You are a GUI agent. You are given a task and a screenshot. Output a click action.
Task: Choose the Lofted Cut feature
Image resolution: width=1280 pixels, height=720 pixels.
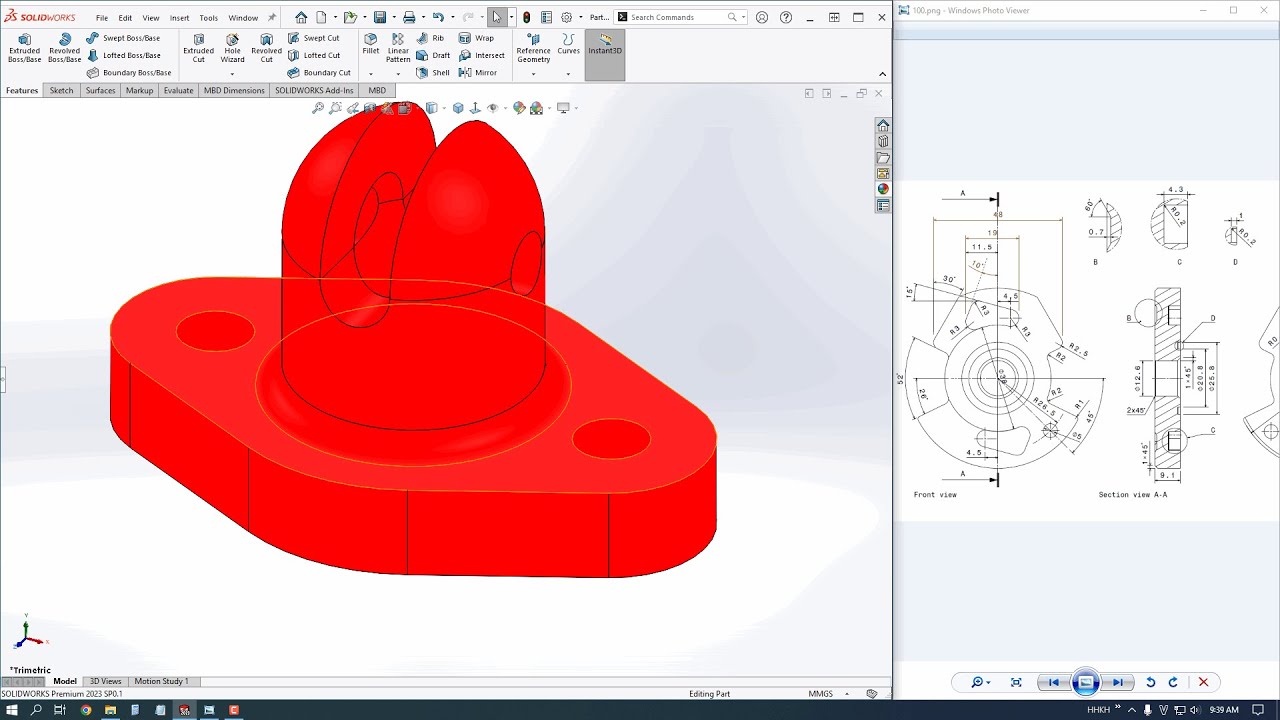313,55
